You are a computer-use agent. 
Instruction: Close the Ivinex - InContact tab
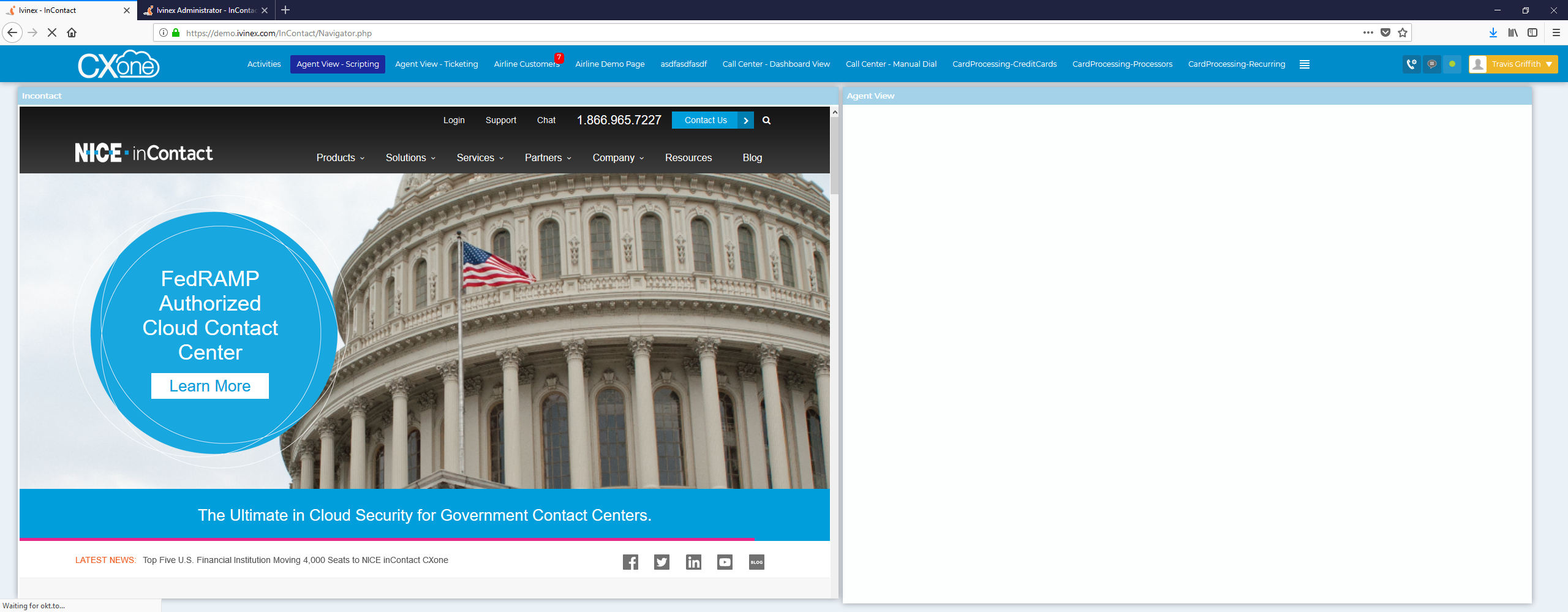click(x=127, y=10)
